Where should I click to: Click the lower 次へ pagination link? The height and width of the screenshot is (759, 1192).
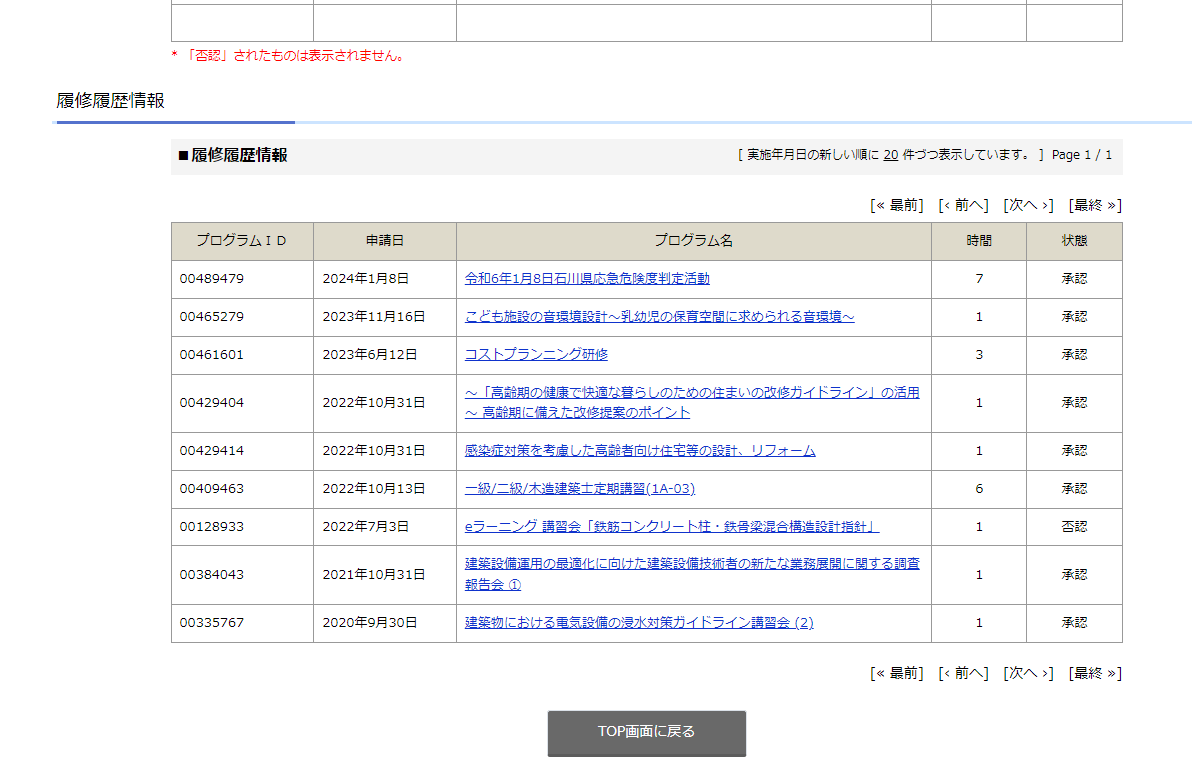1029,673
